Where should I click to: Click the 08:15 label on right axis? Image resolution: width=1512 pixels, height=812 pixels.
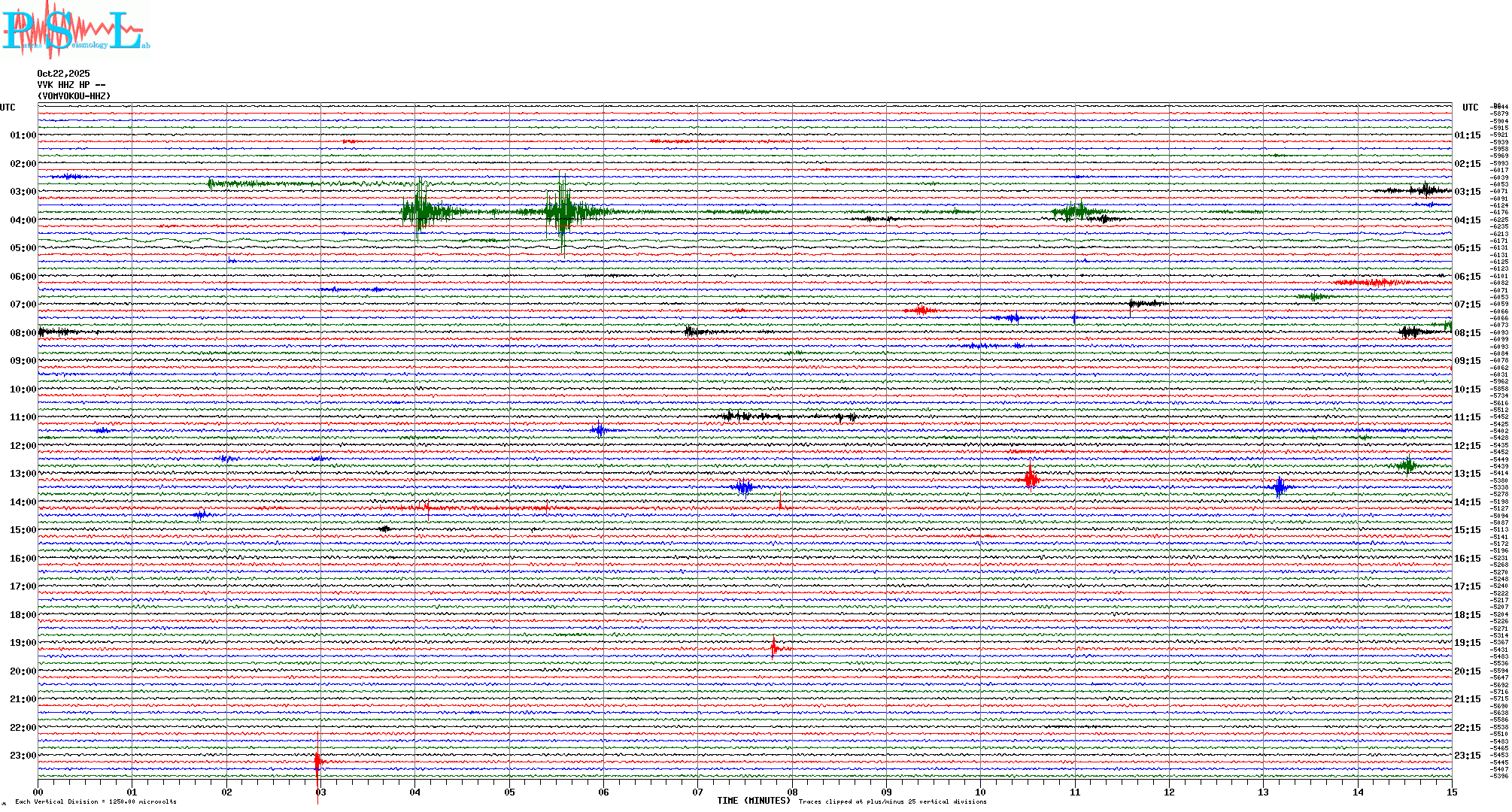coord(1467,333)
